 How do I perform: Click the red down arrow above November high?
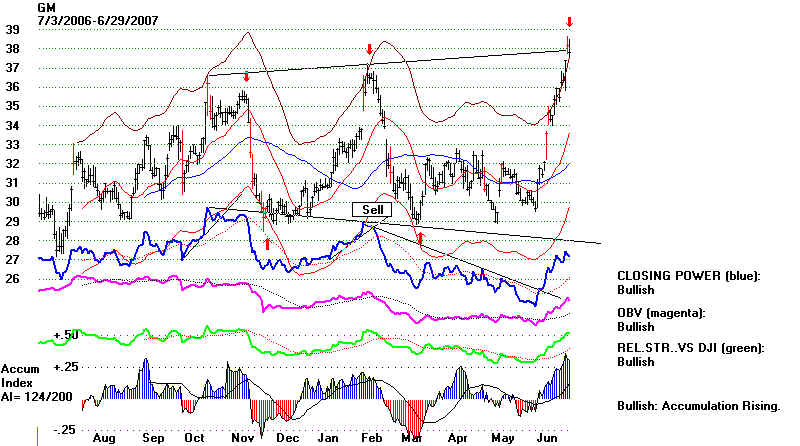pos(246,77)
